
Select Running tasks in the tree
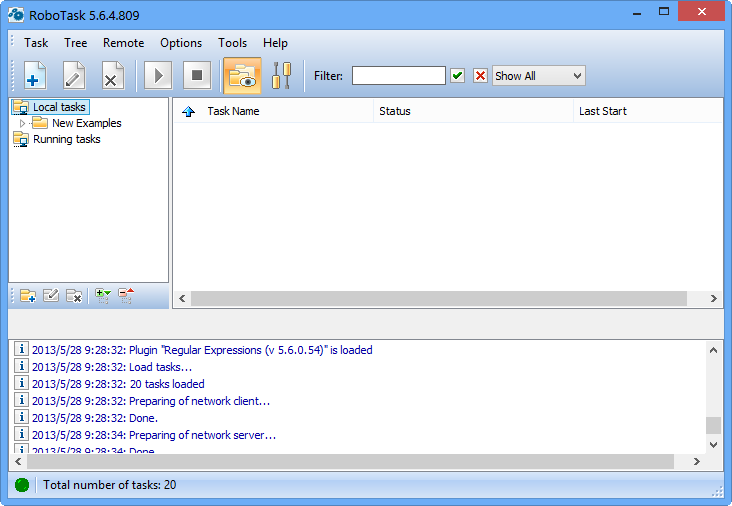point(66,140)
